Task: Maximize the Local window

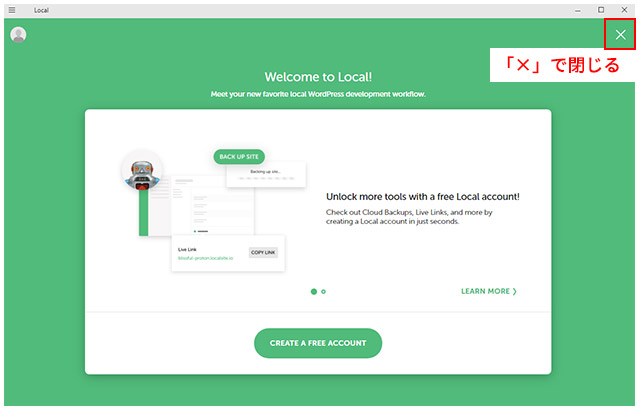Action: (601, 10)
